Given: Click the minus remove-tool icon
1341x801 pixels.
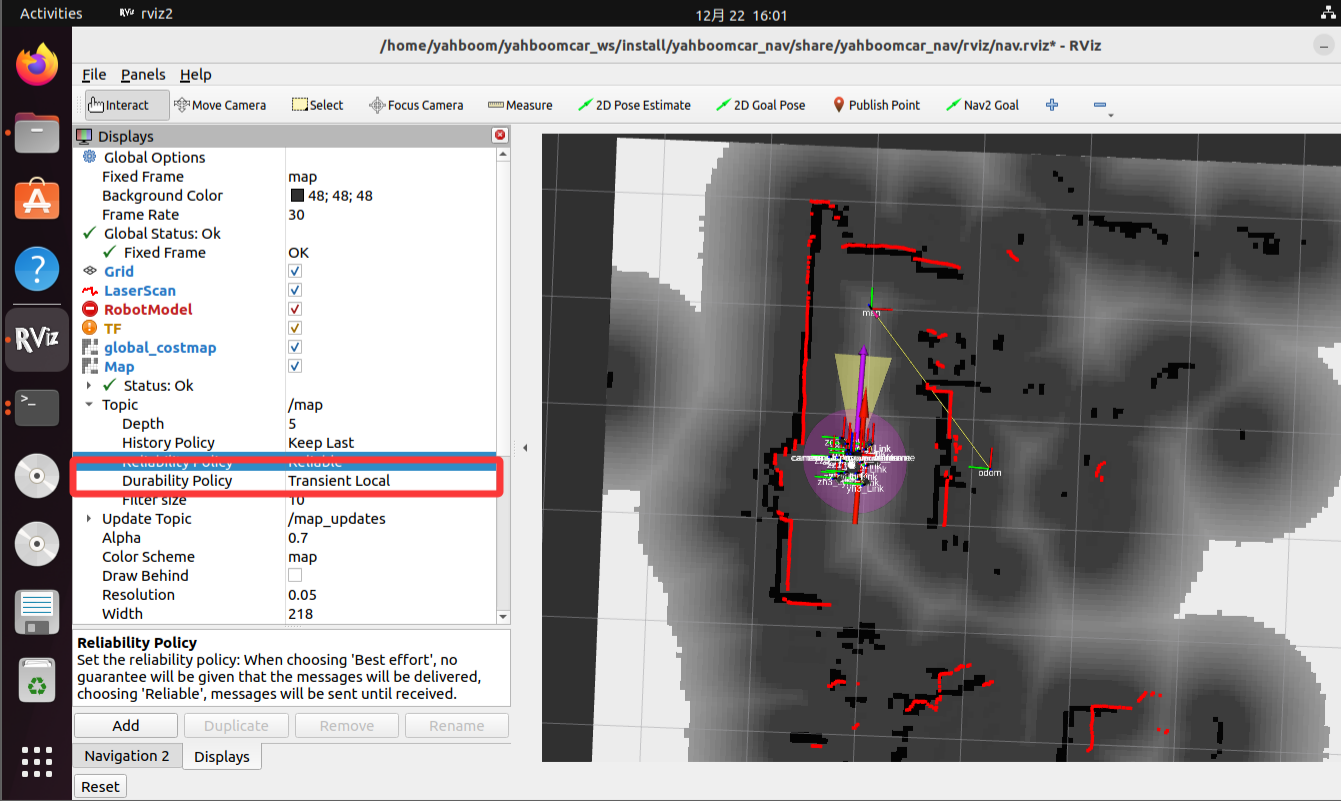Looking at the screenshot, I should [1100, 105].
